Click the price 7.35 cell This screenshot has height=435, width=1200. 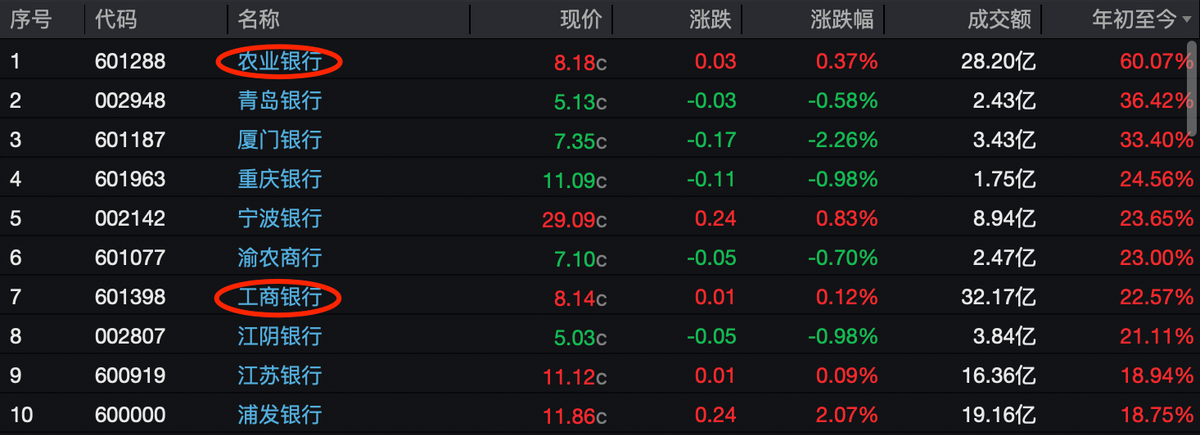click(x=580, y=140)
